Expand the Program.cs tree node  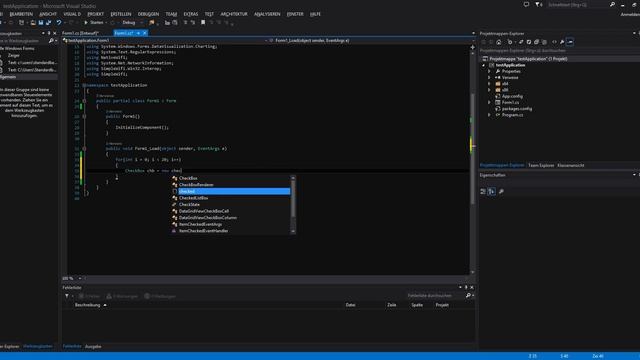489,115
